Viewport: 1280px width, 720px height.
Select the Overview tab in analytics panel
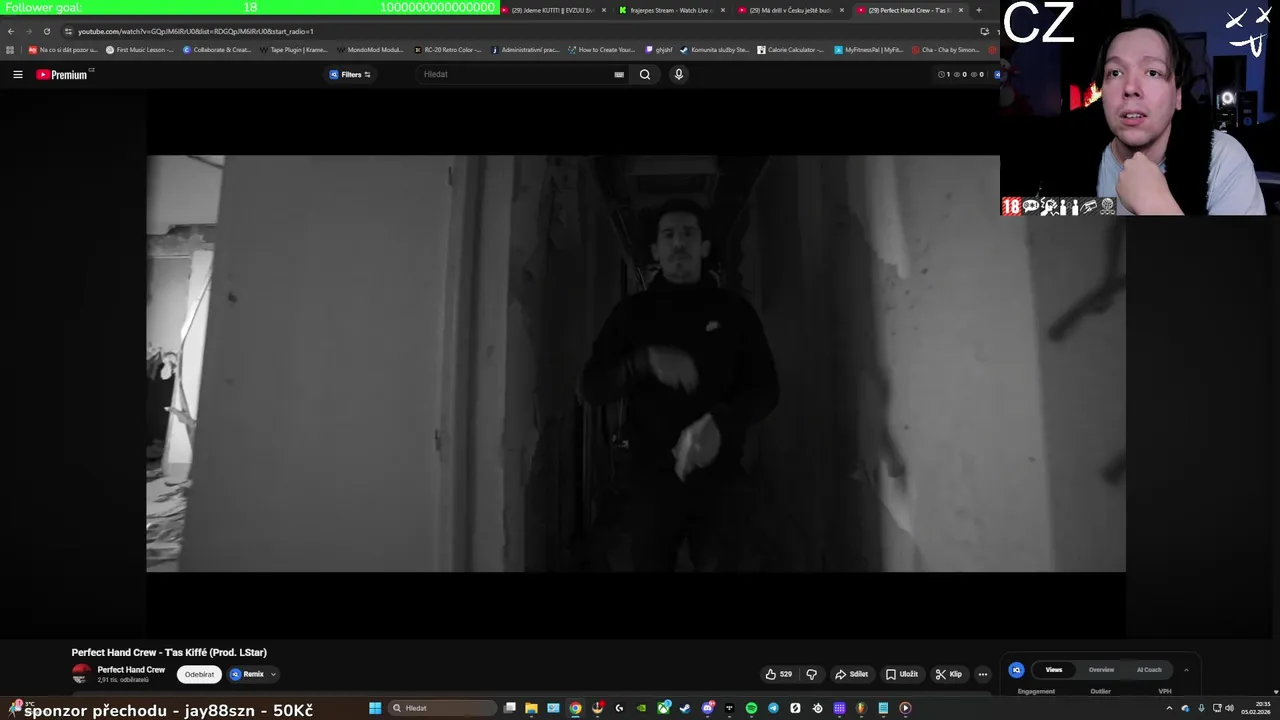click(x=1101, y=670)
